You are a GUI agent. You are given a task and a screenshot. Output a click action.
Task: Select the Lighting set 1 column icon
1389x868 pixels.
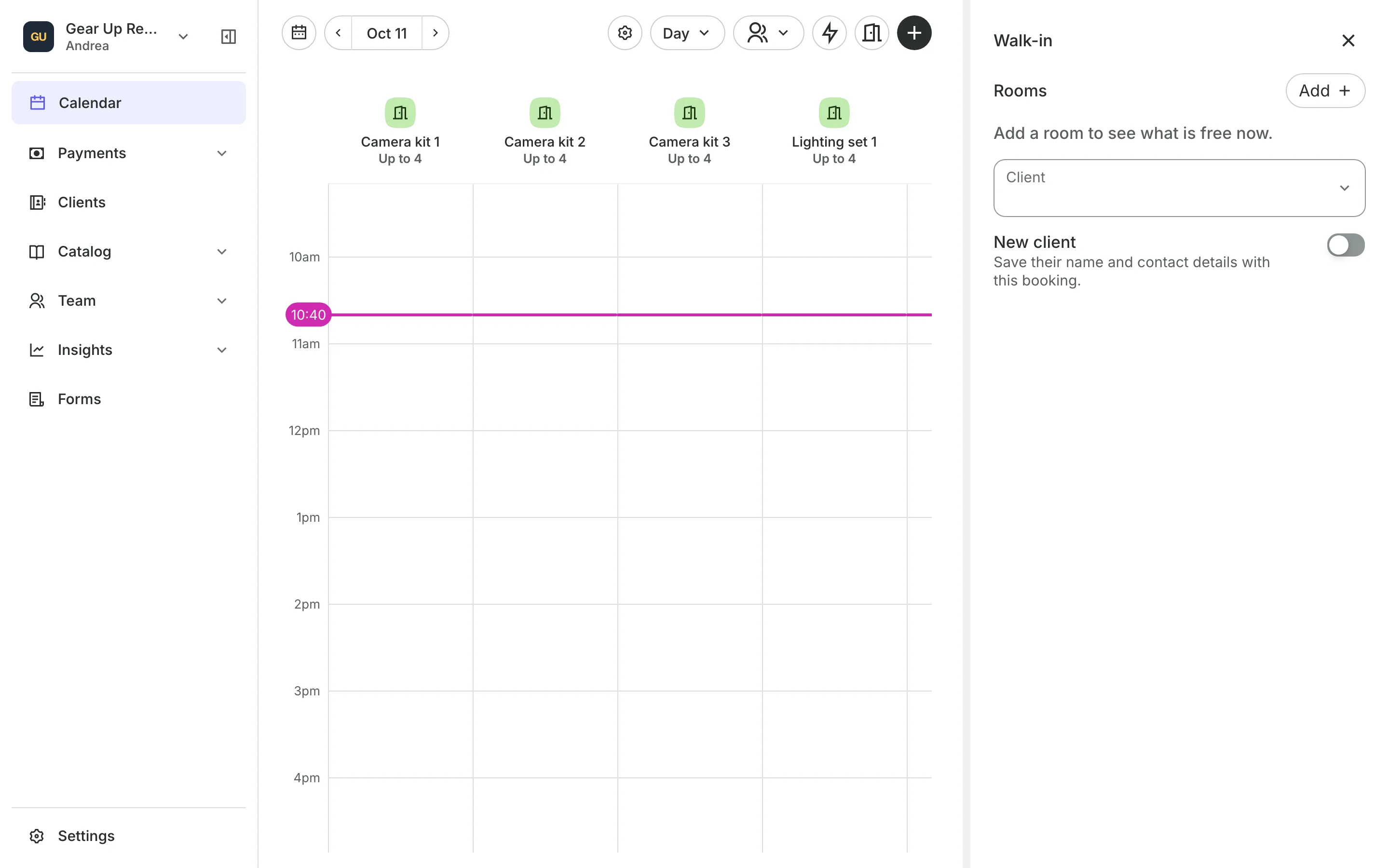[834, 112]
